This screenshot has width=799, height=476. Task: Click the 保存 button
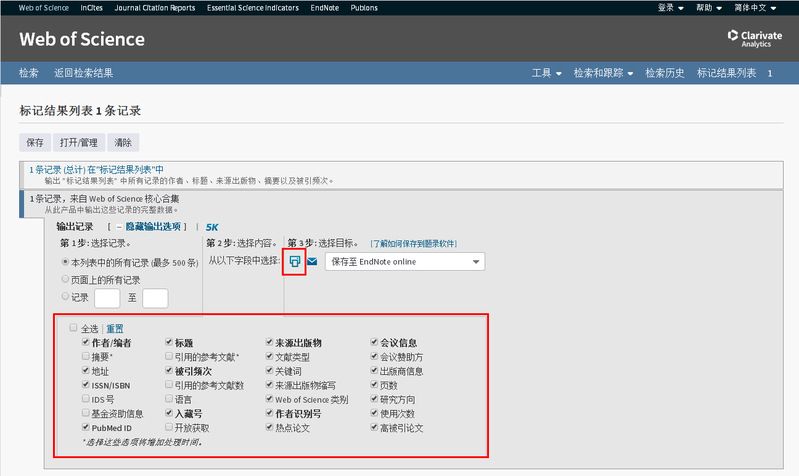(x=35, y=143)
